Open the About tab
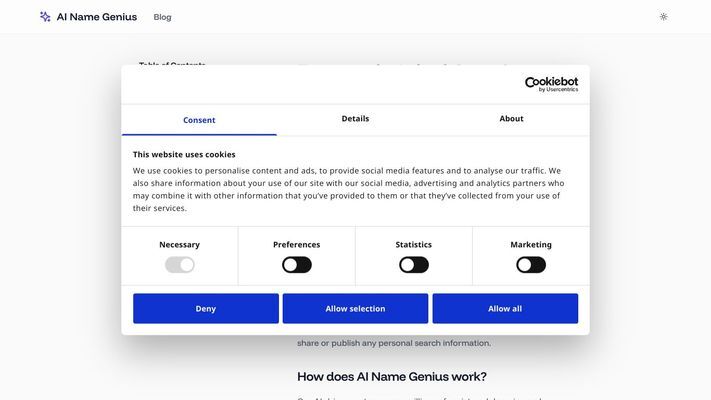 511,119
